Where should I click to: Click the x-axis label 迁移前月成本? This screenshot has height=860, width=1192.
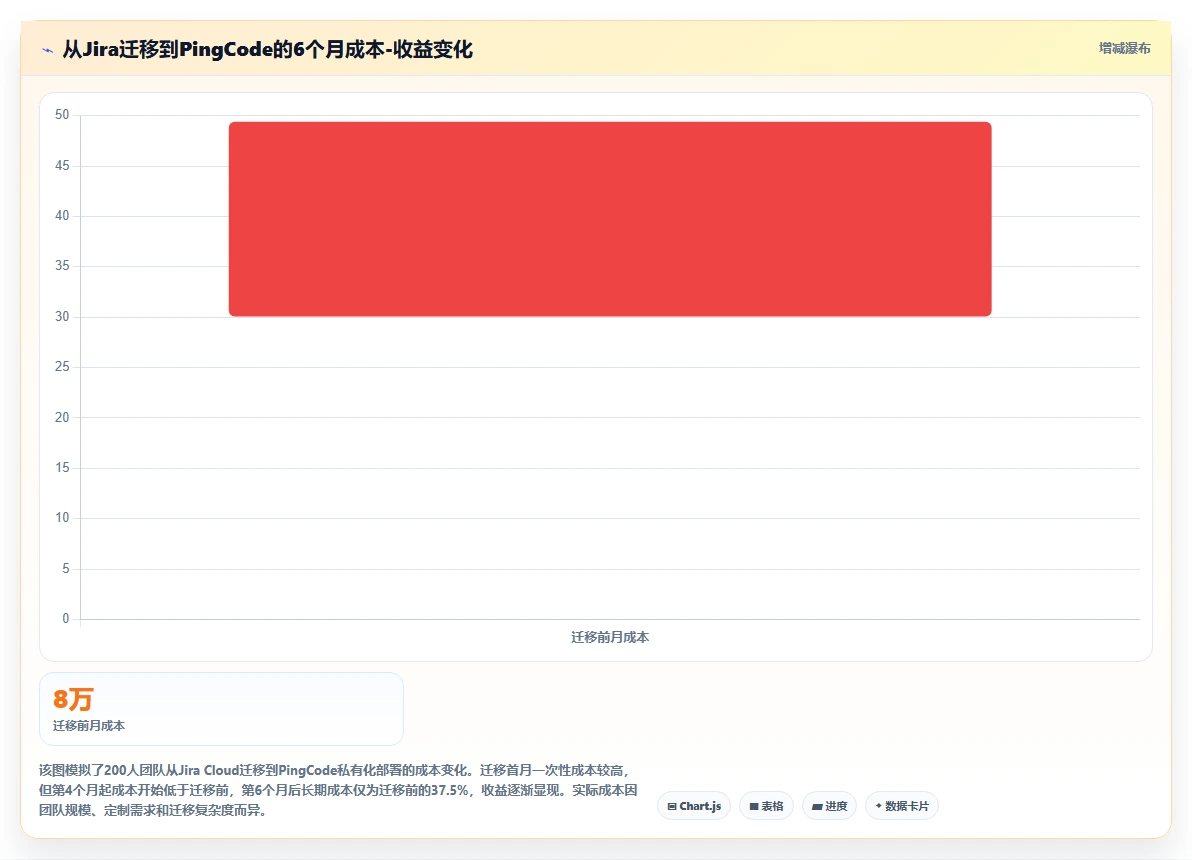point(610,637)
